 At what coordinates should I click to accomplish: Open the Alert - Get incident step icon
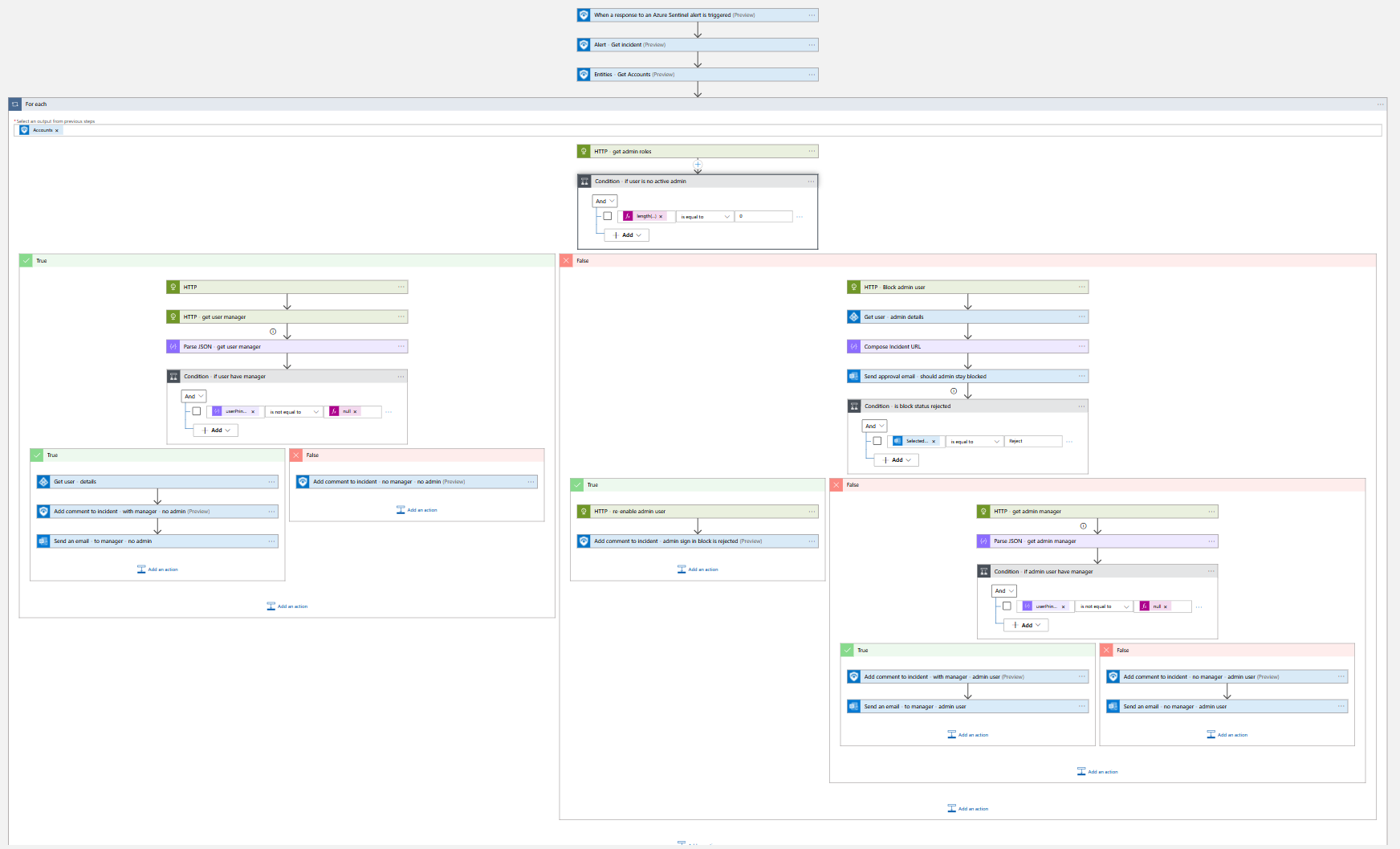click(584, 45)
